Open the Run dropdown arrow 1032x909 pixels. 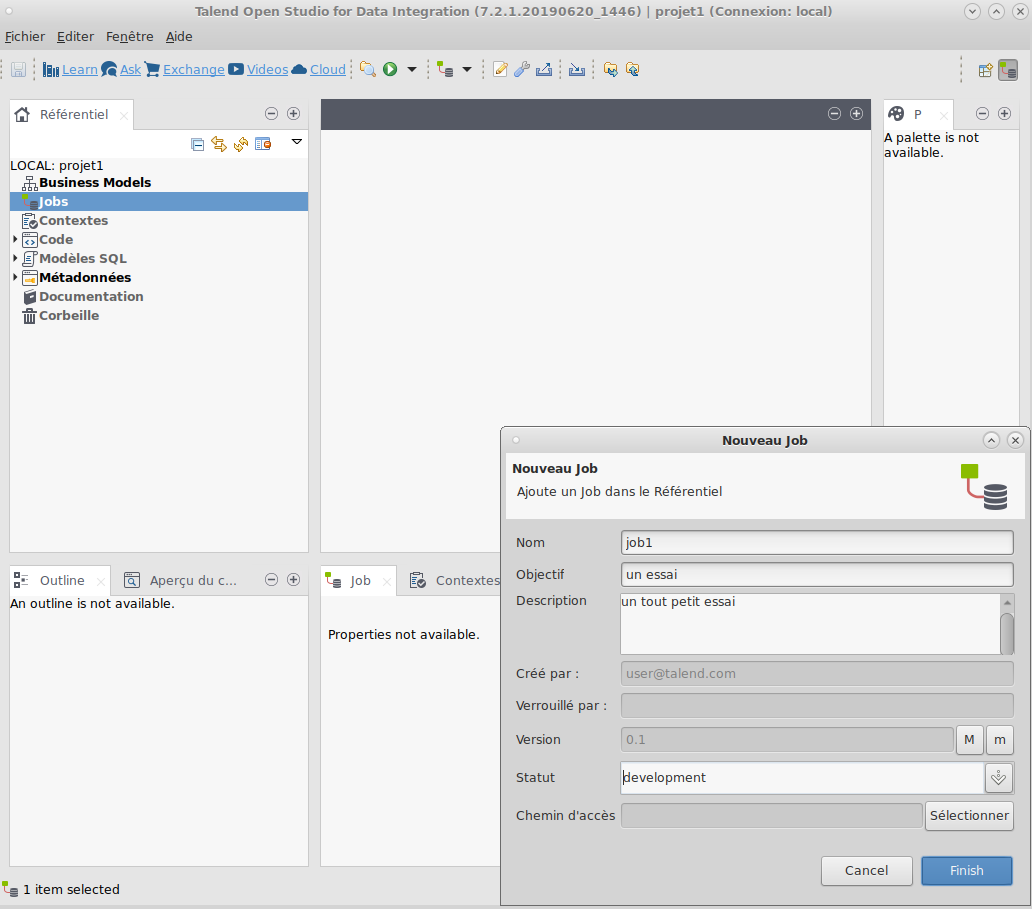[x=412, y=69]
